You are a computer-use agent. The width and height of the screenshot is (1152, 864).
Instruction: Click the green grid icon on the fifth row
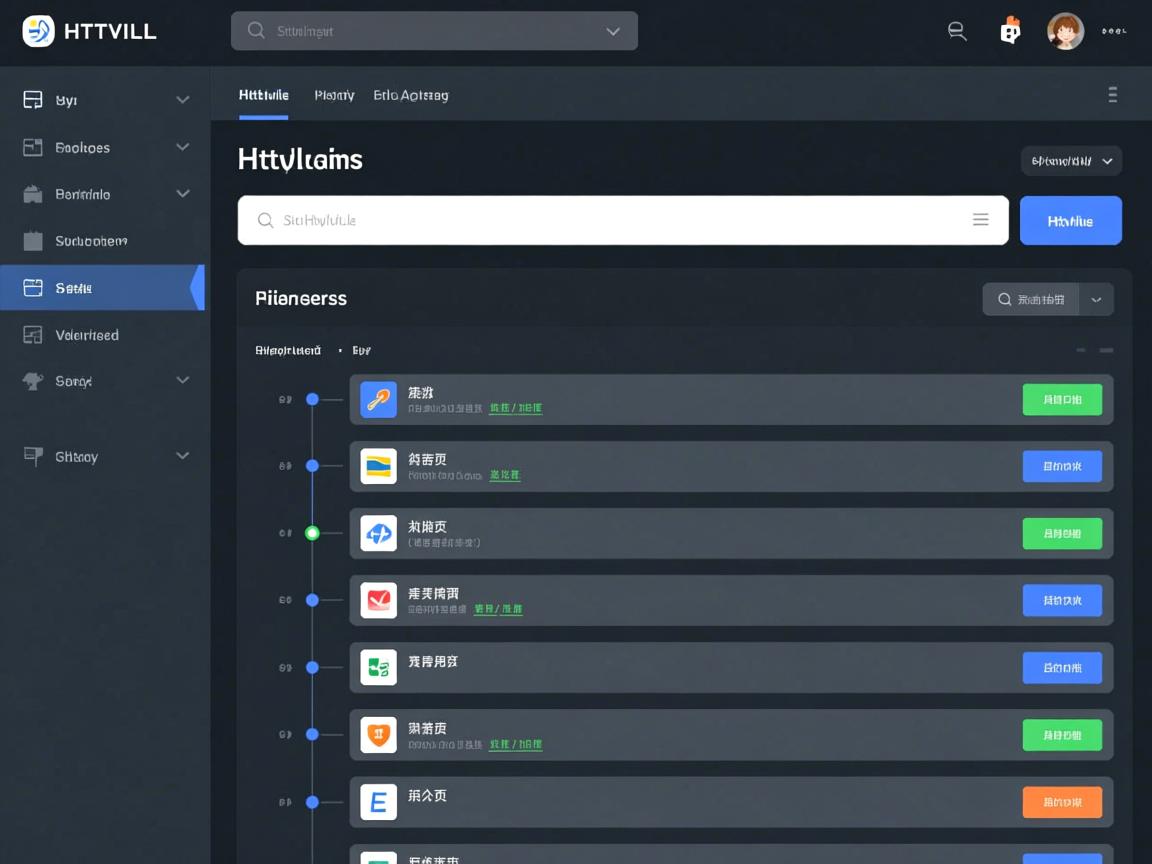click(378, 667)
